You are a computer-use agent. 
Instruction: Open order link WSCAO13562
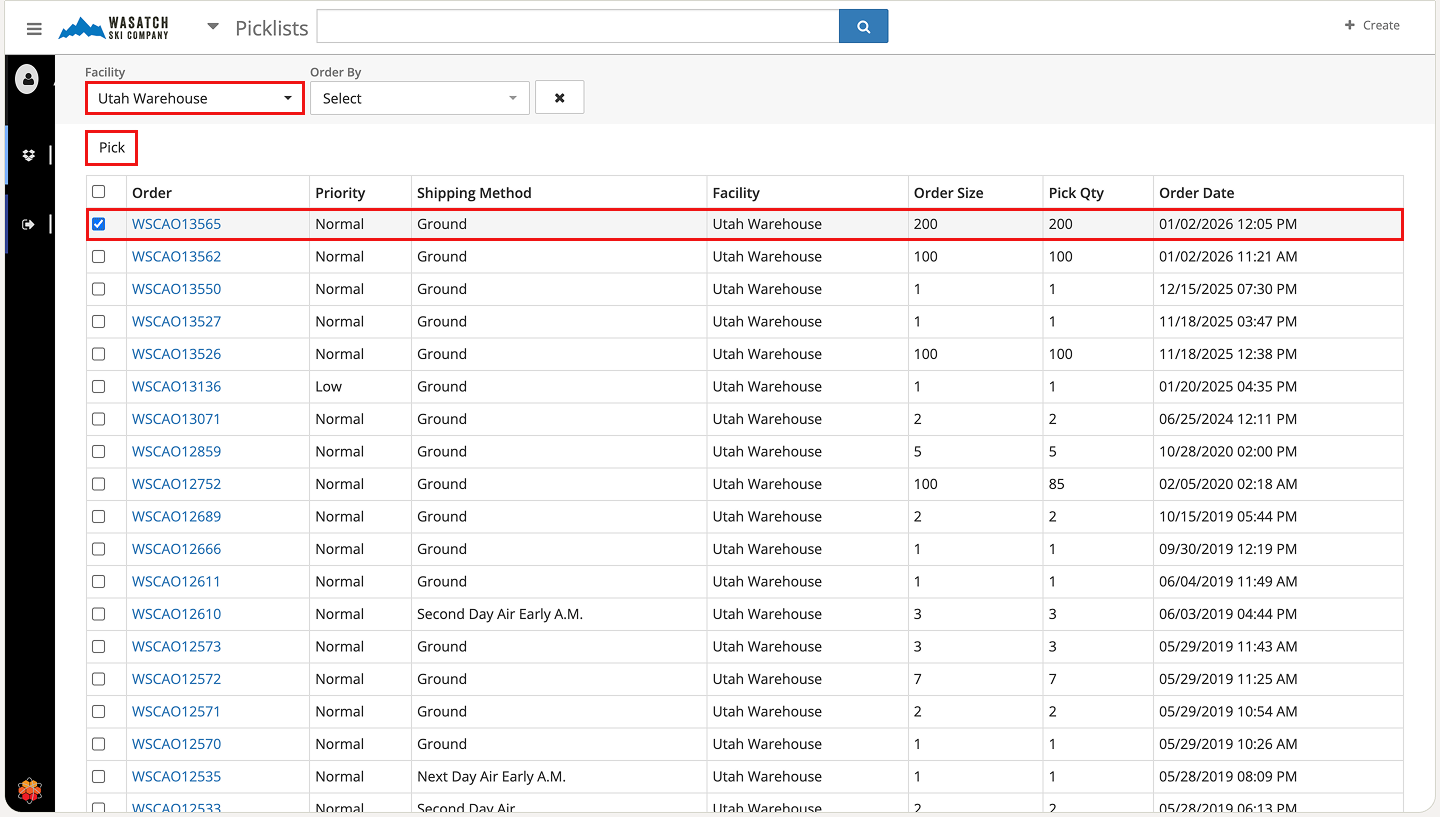(176, 257)
